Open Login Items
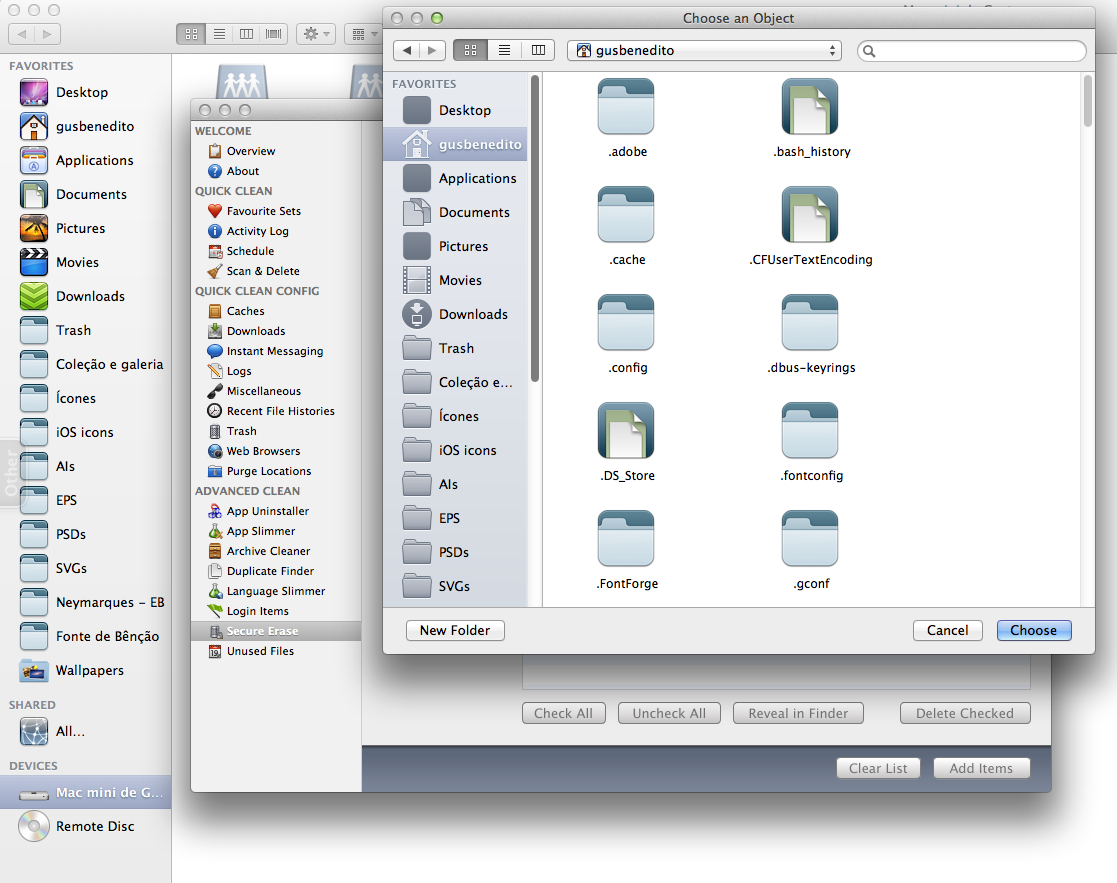 coord(248,611)
